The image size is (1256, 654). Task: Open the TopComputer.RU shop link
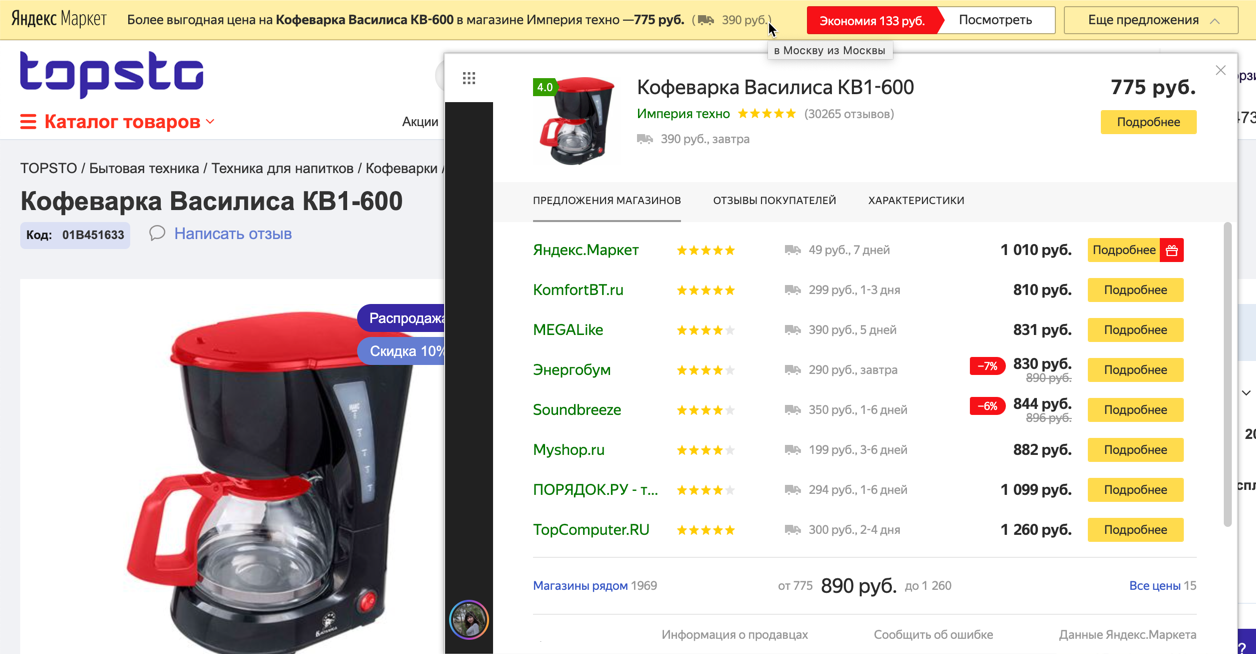tap(591, 530)
